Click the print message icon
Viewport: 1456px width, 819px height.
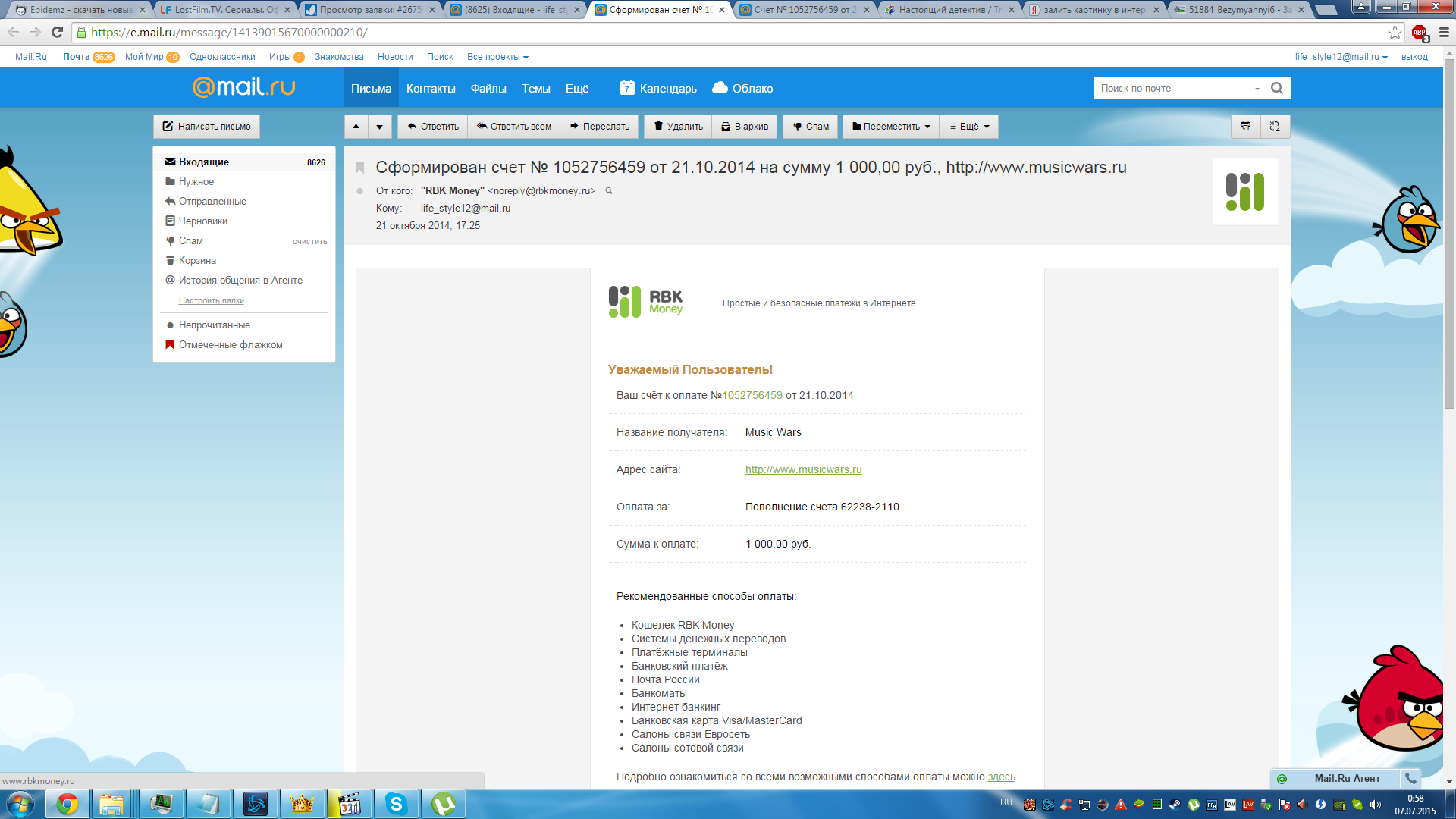pyautogui.click(x=1245, y=127)
